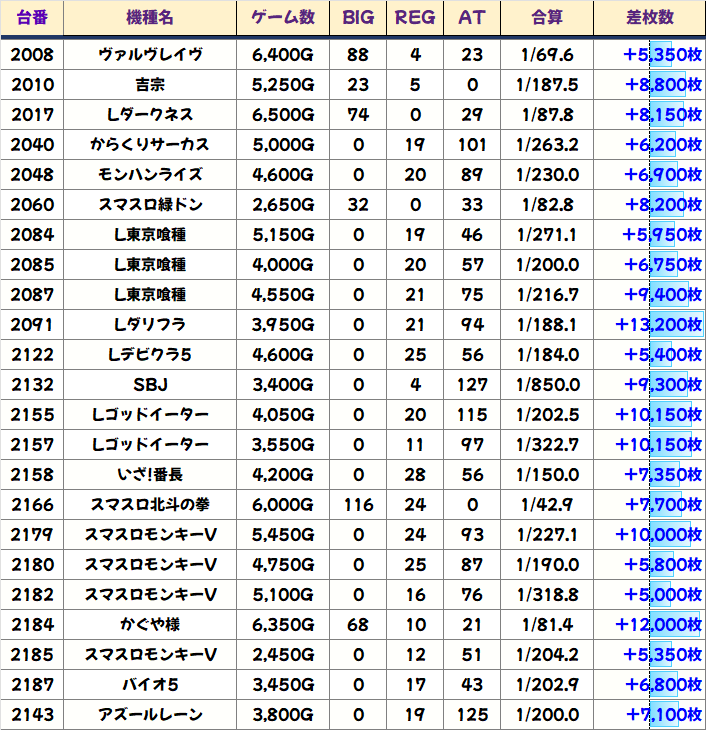The image size is (706, 730).
Task: Click the +13,200枚 difference value
Action: tap(658, 324)
